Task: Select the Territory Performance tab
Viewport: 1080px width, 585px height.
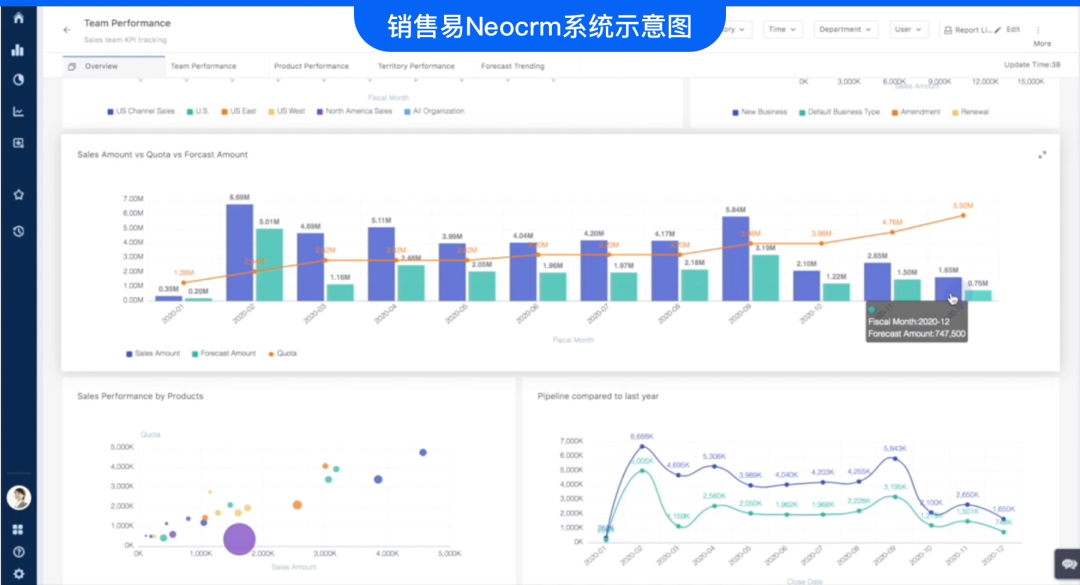Action: pos(416,66)
